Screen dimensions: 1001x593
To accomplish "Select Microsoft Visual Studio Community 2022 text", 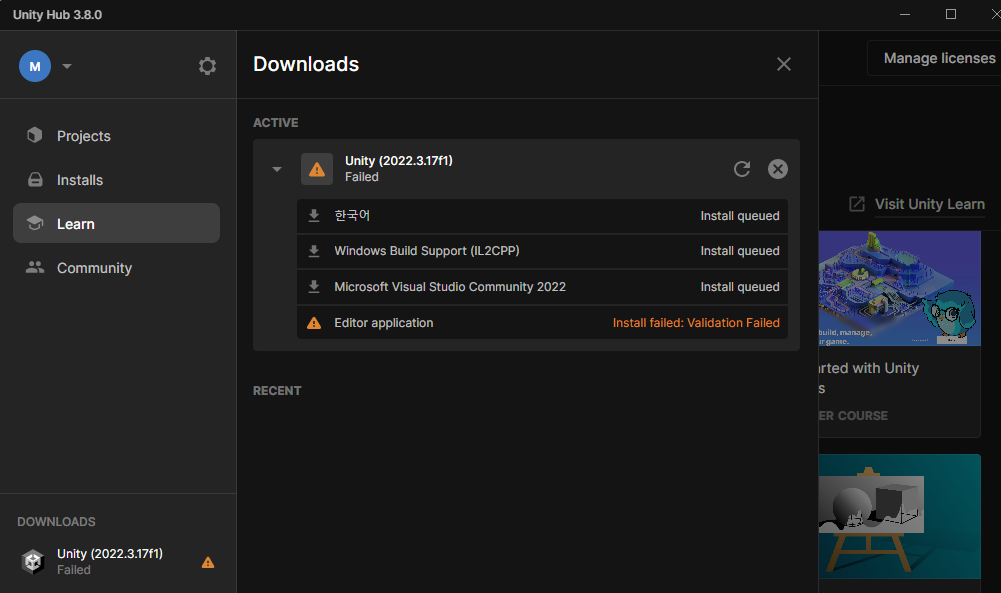I will pyautogui.click(x=450, y=287).
